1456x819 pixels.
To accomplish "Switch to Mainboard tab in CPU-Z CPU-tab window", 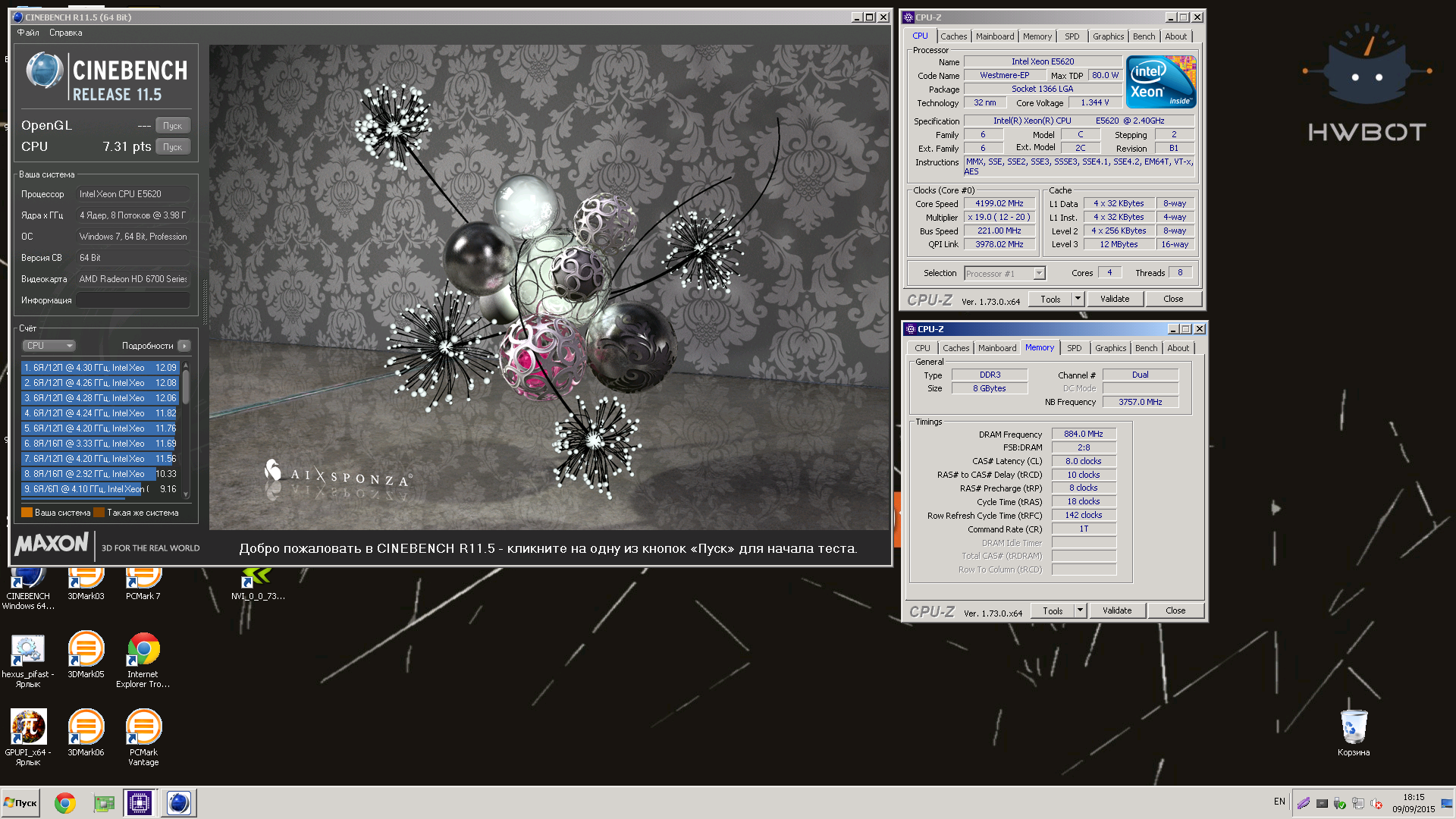I will (995, 36).
